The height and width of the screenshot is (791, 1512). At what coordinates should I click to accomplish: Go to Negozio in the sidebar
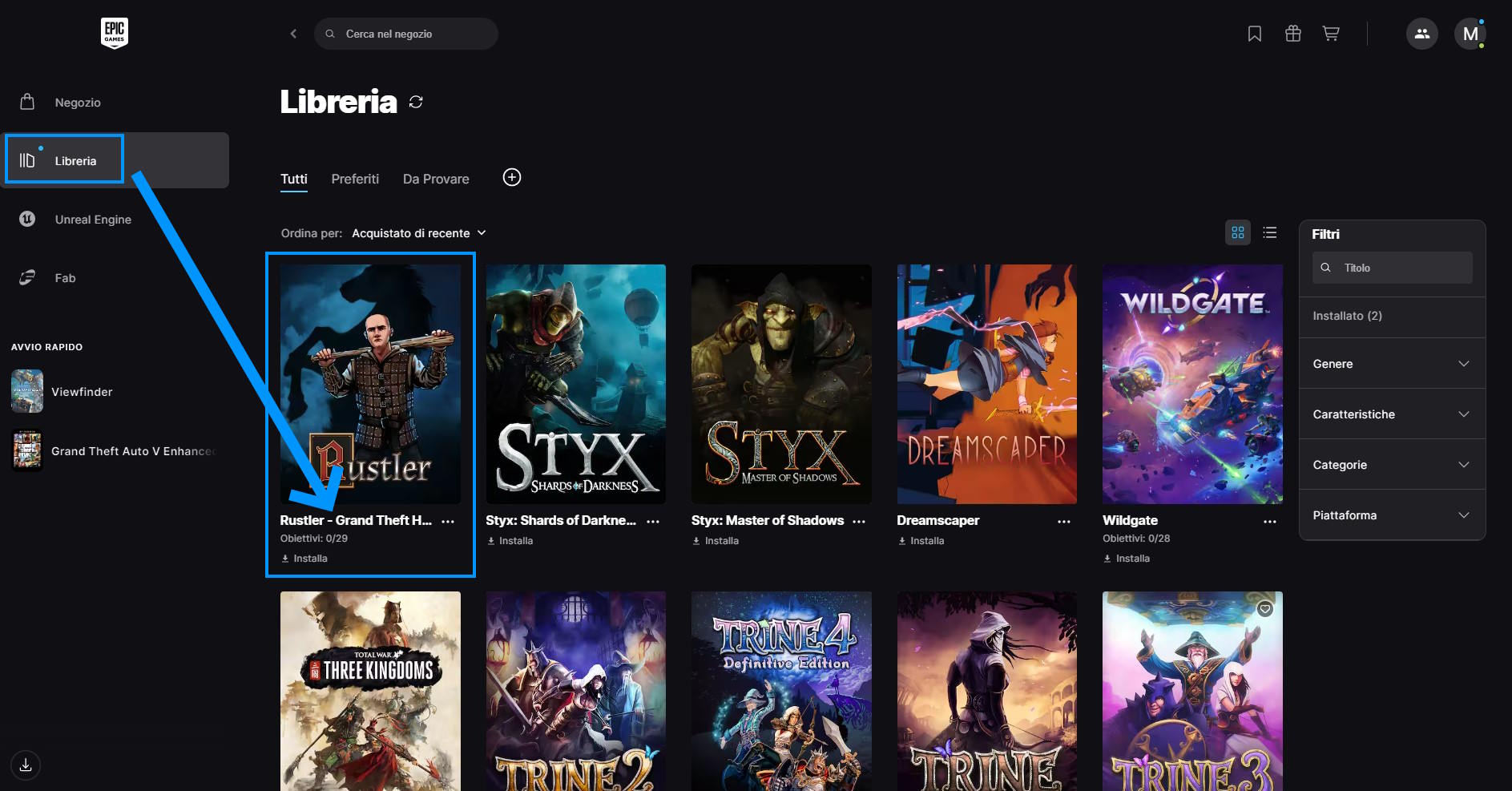coord(78,103)
